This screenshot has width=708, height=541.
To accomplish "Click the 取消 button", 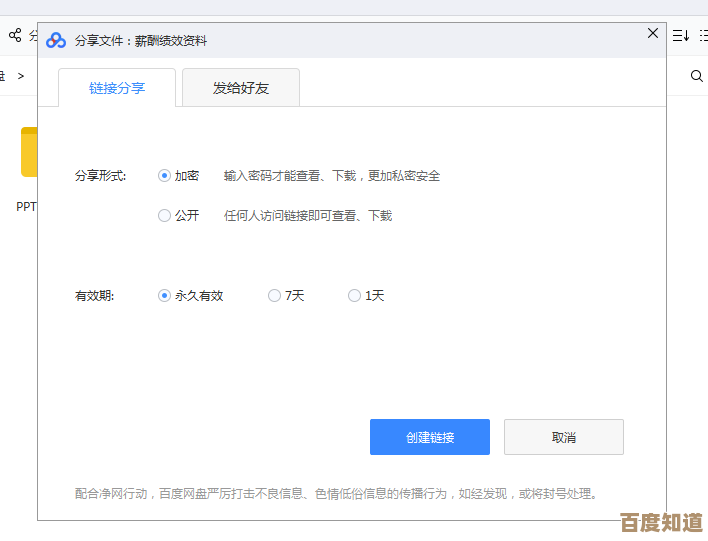I will pyautogui.click(x=564, y=437).
